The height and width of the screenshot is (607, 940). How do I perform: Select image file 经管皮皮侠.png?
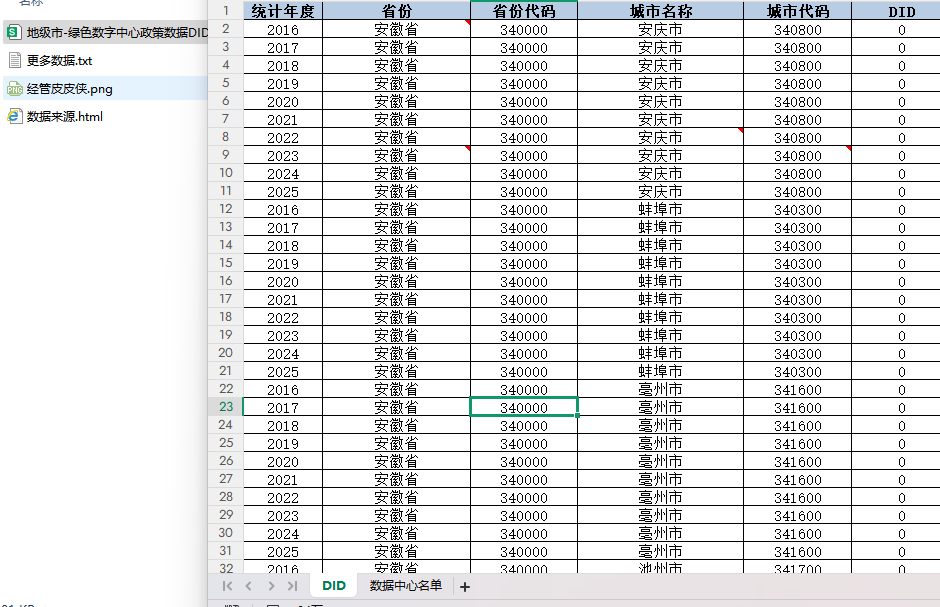point(69,89)
